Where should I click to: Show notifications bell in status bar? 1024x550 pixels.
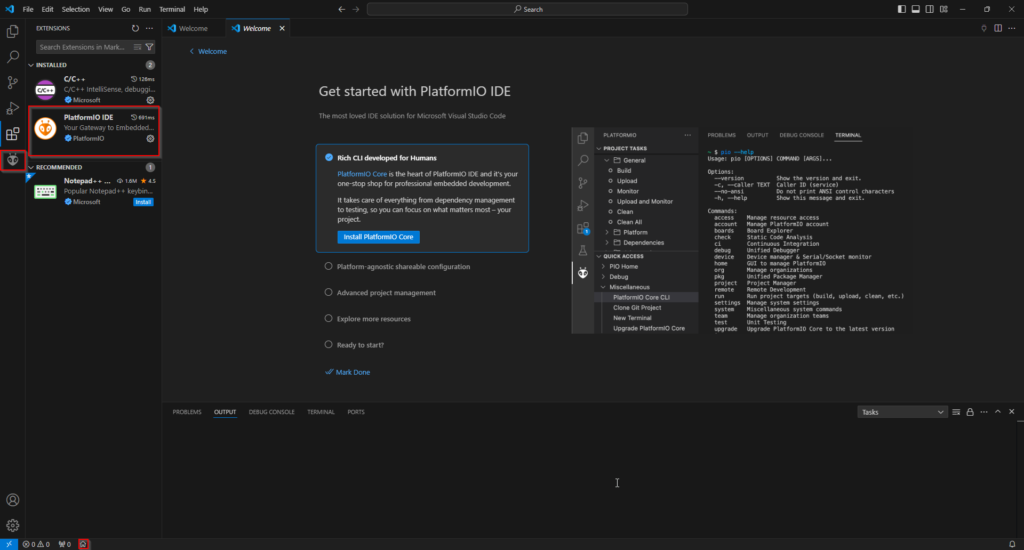pyautogui.click(x=1012, y=544)
